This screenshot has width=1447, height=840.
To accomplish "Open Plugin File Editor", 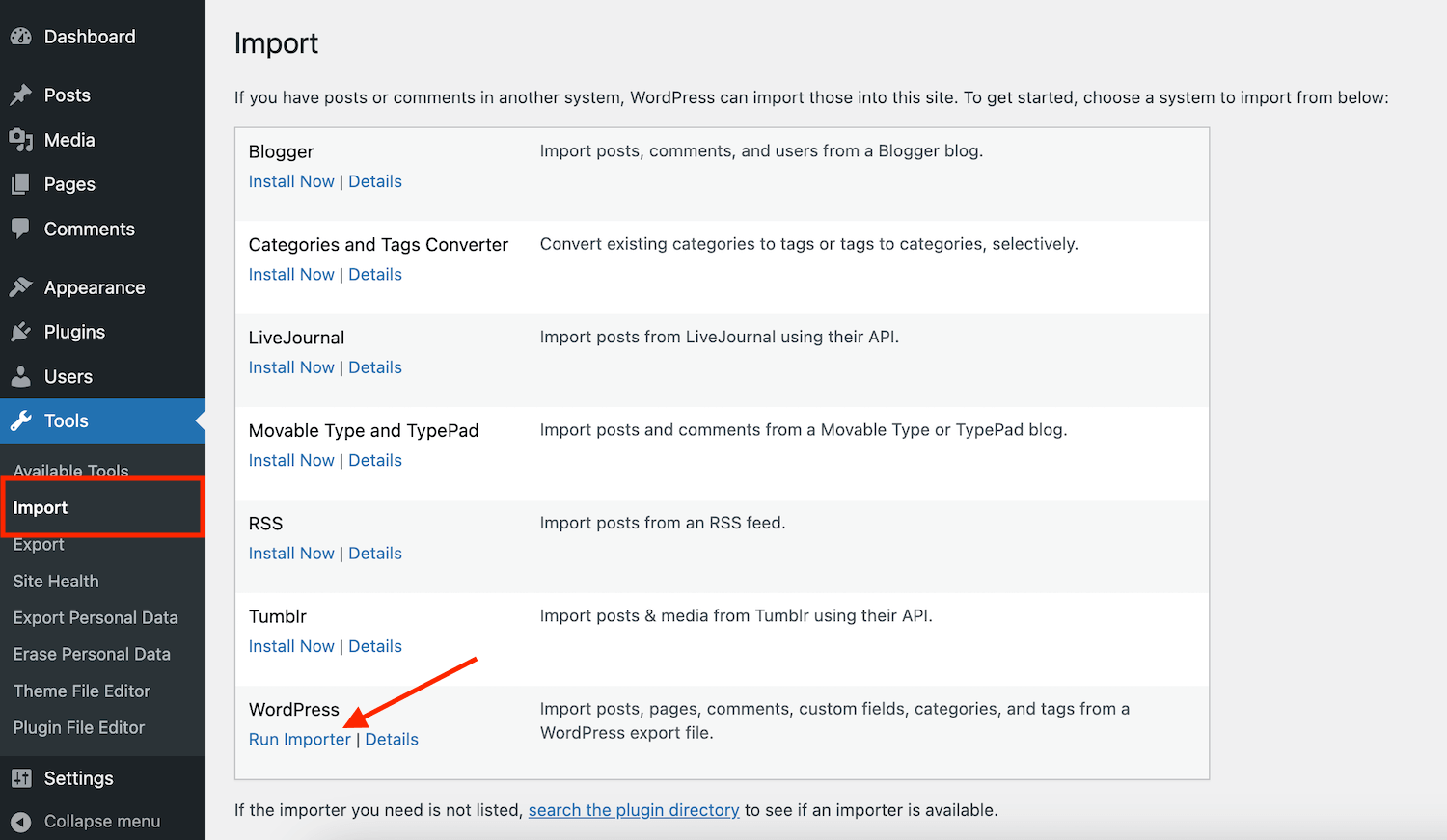I will [x=79, y=727].
